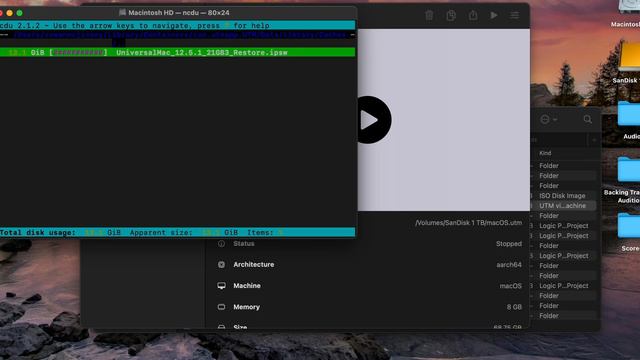The width and height of the screenshot is (640, 360).
Task: Click the Memory icon in UTM details
Action: pyautogui.click(x=221, y=307)
